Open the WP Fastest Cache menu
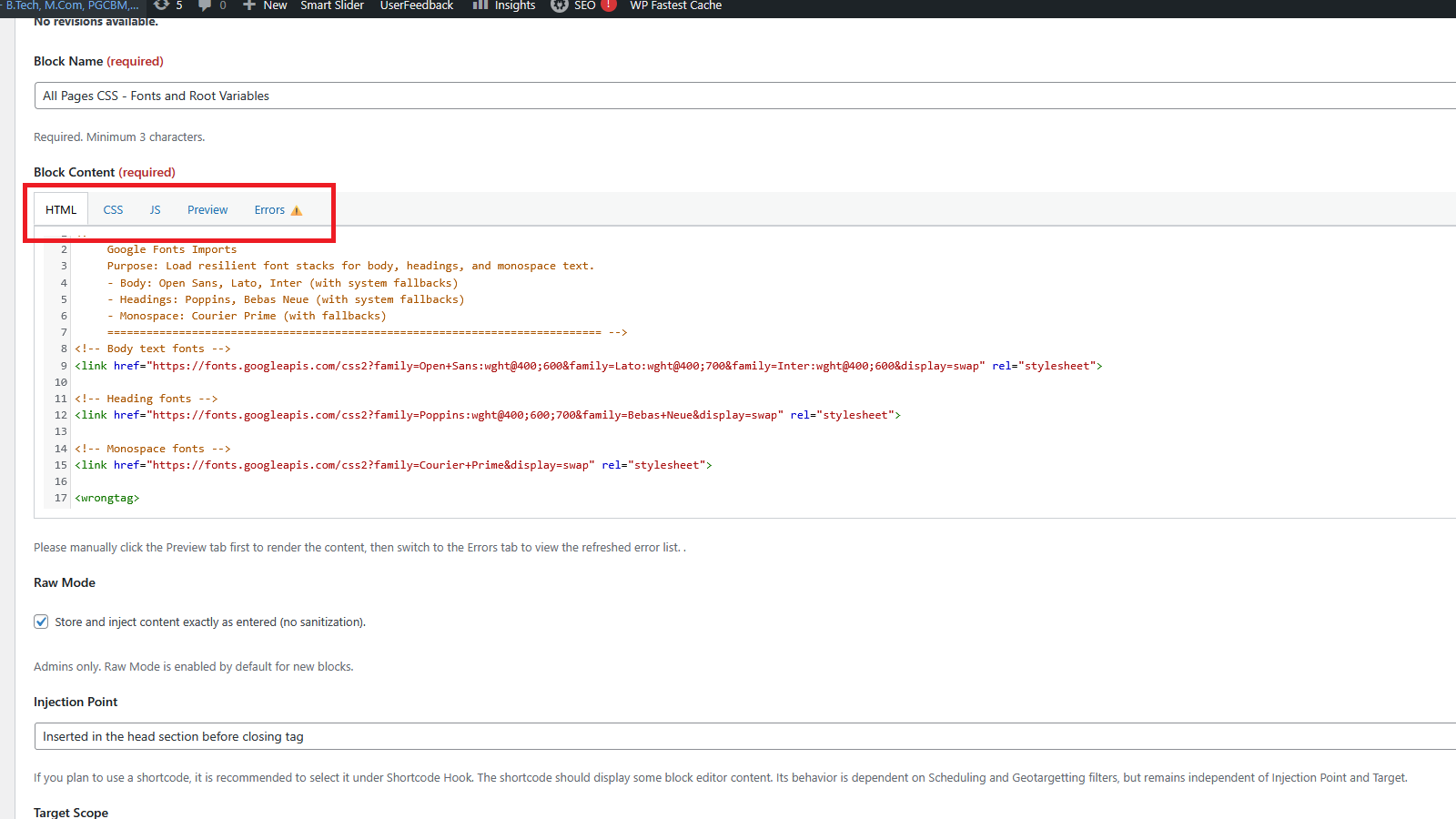 click(x=675, y=5)
